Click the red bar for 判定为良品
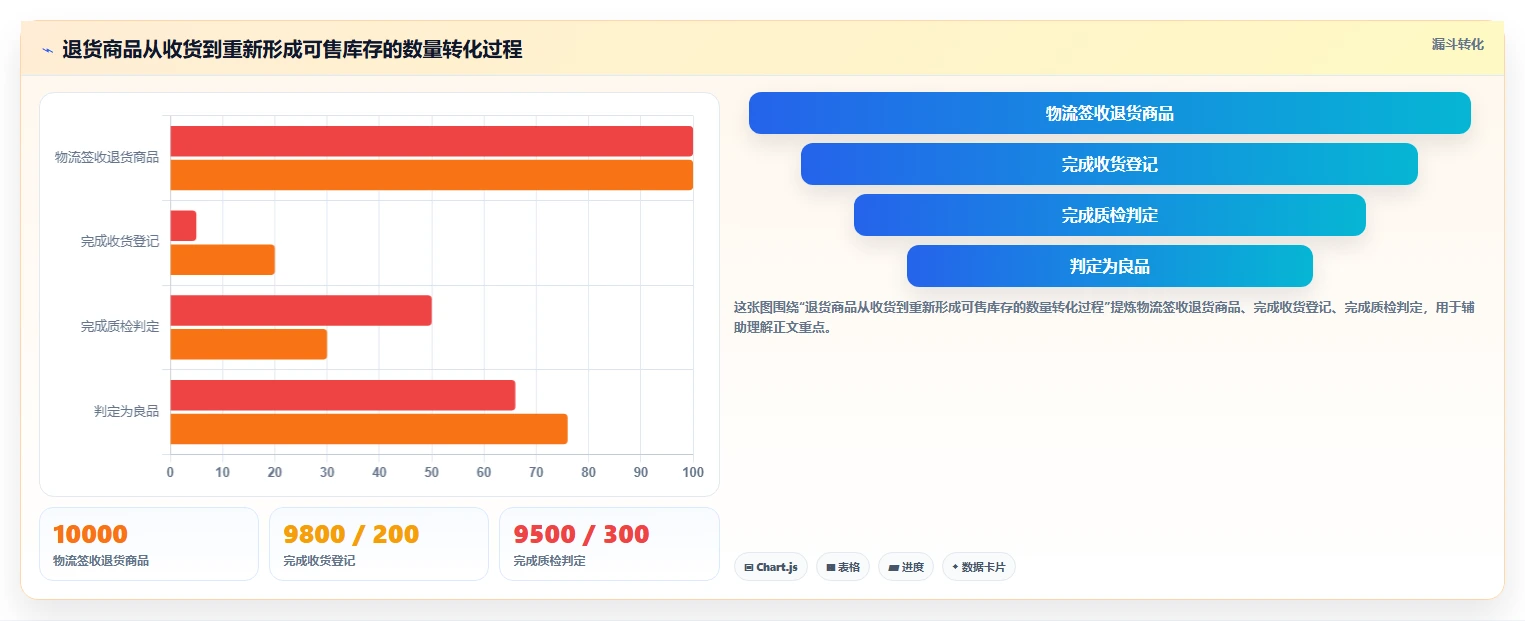The width and height of the screenshot is (1525, 621). [342, 395]
